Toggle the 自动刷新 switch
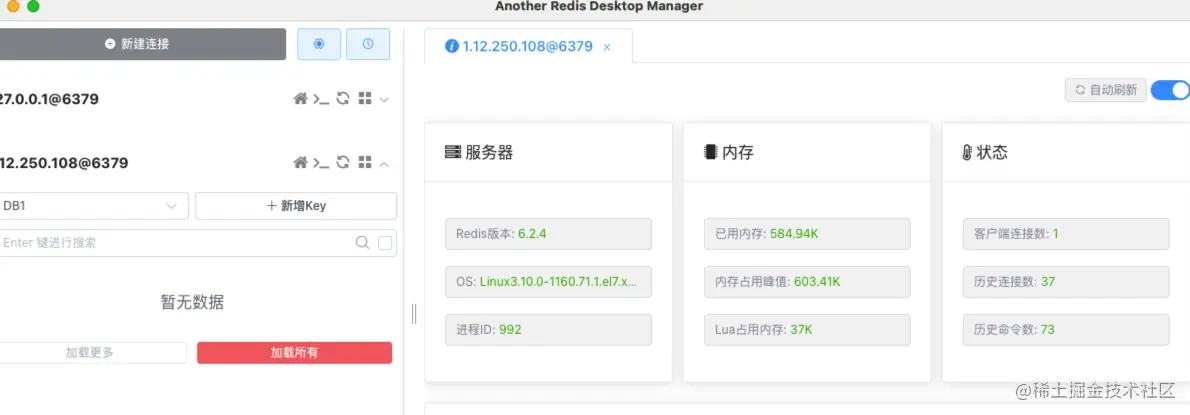 click(x=1170, y=90)
